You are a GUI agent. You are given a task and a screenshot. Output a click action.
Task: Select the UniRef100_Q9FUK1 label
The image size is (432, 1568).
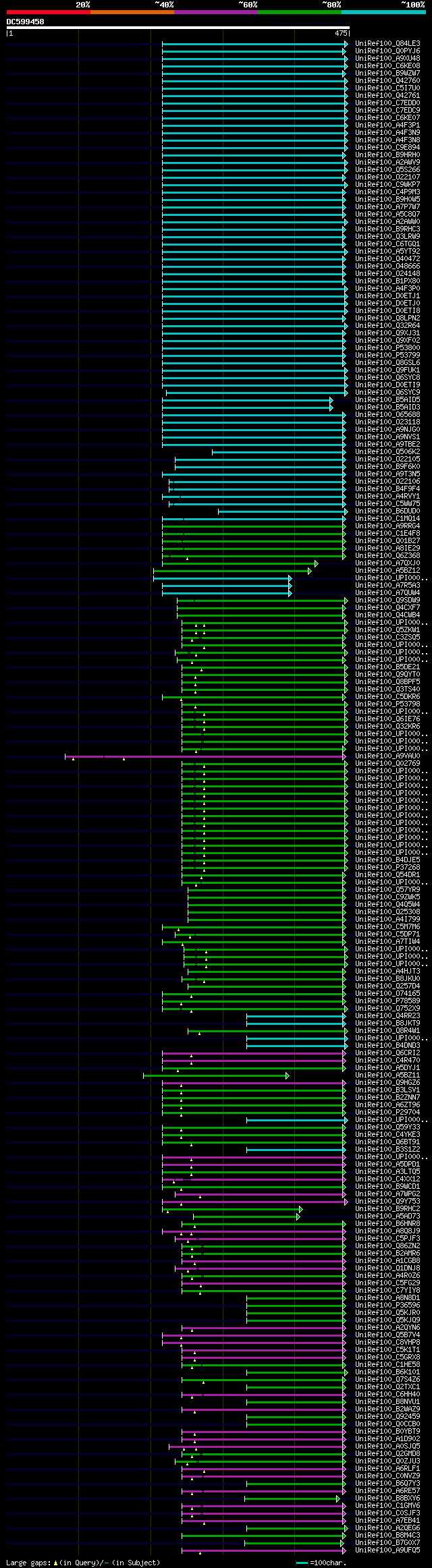tap(387, 370)
